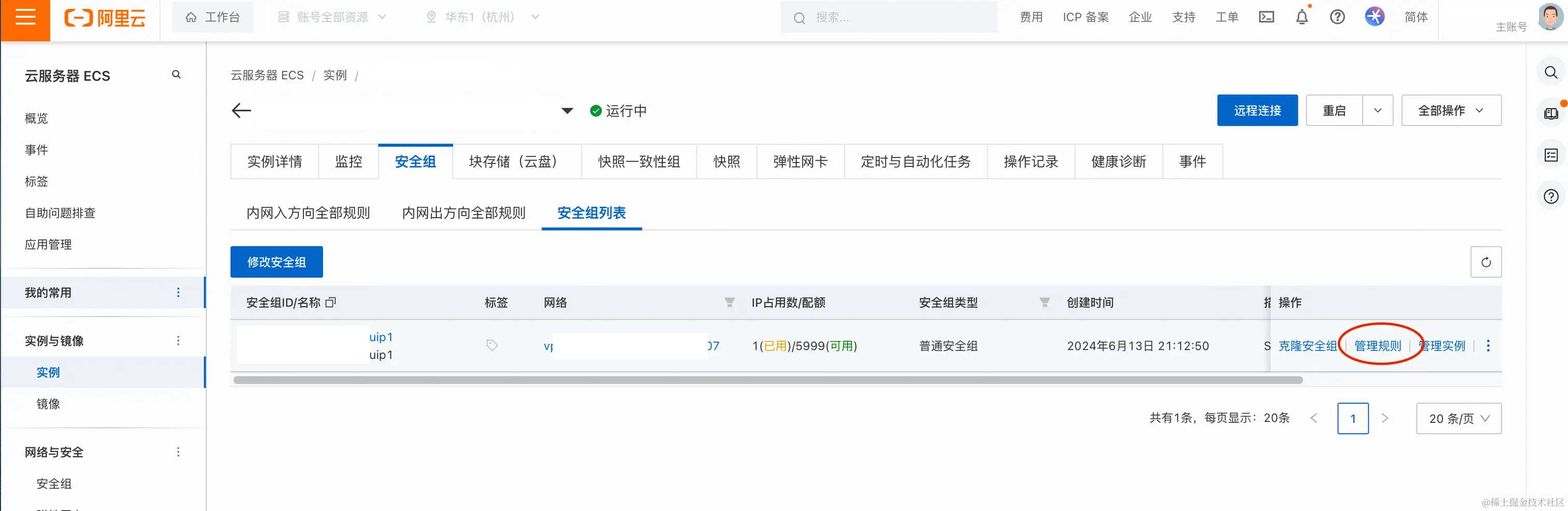
Task: Open the right sidebar search icon
Action: pyautogui.click(x=1550, y=72)
